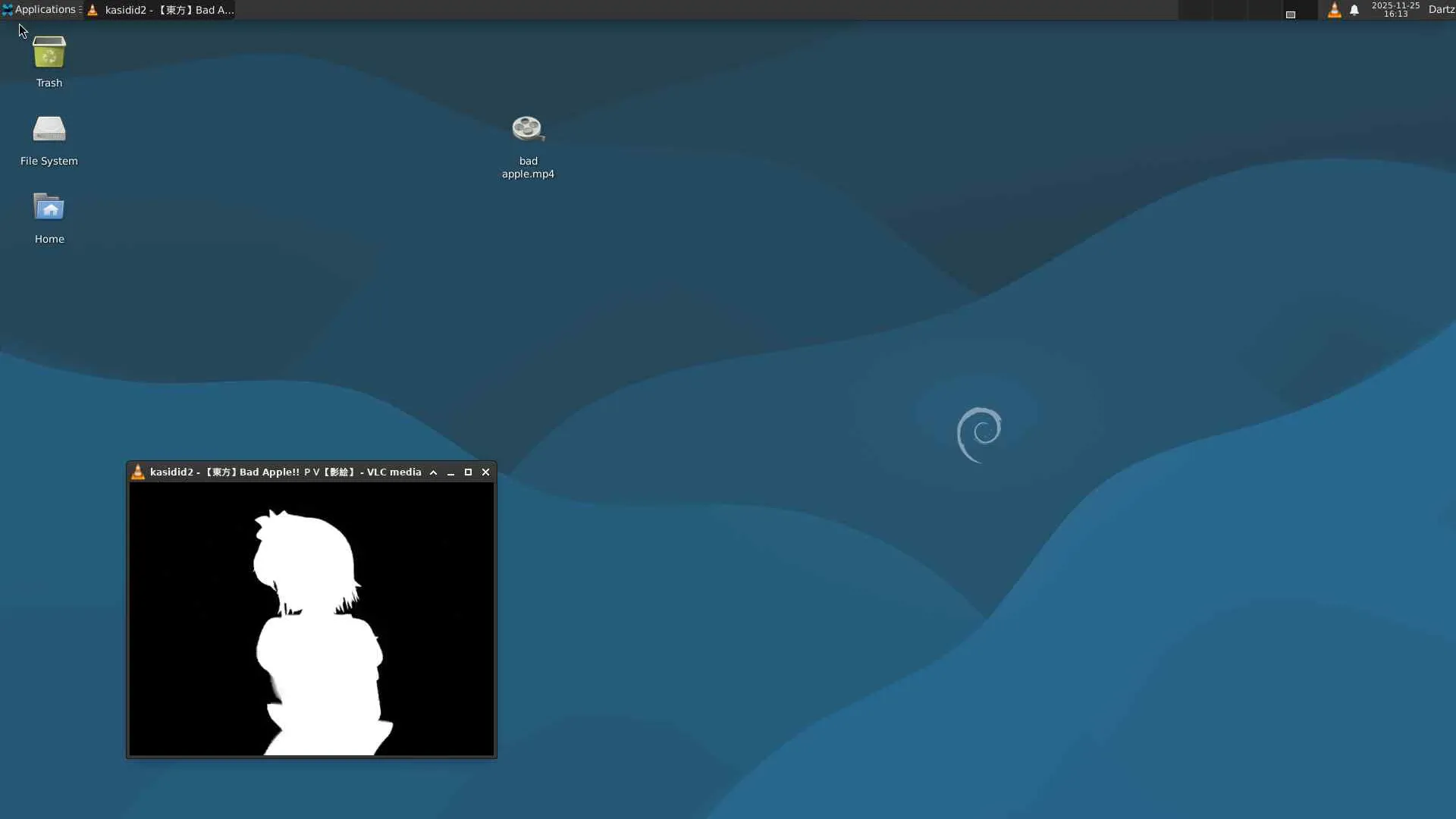Open the Home folder icon

(49, 208)
